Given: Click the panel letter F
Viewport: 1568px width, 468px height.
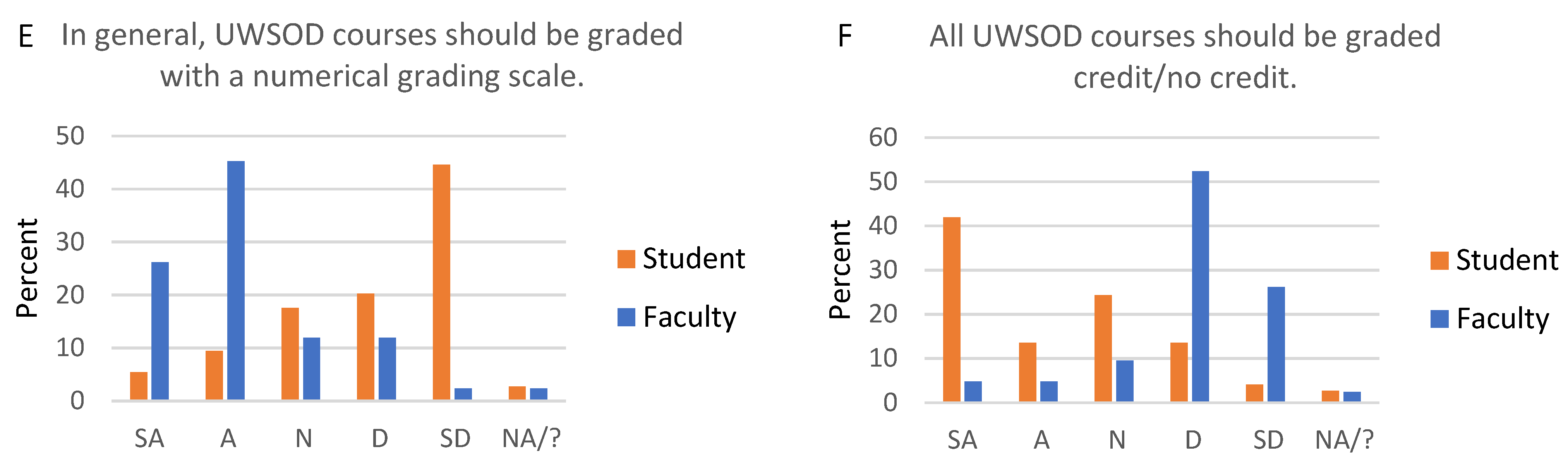Looking at the screenshot, I should [x=844, y=36].
